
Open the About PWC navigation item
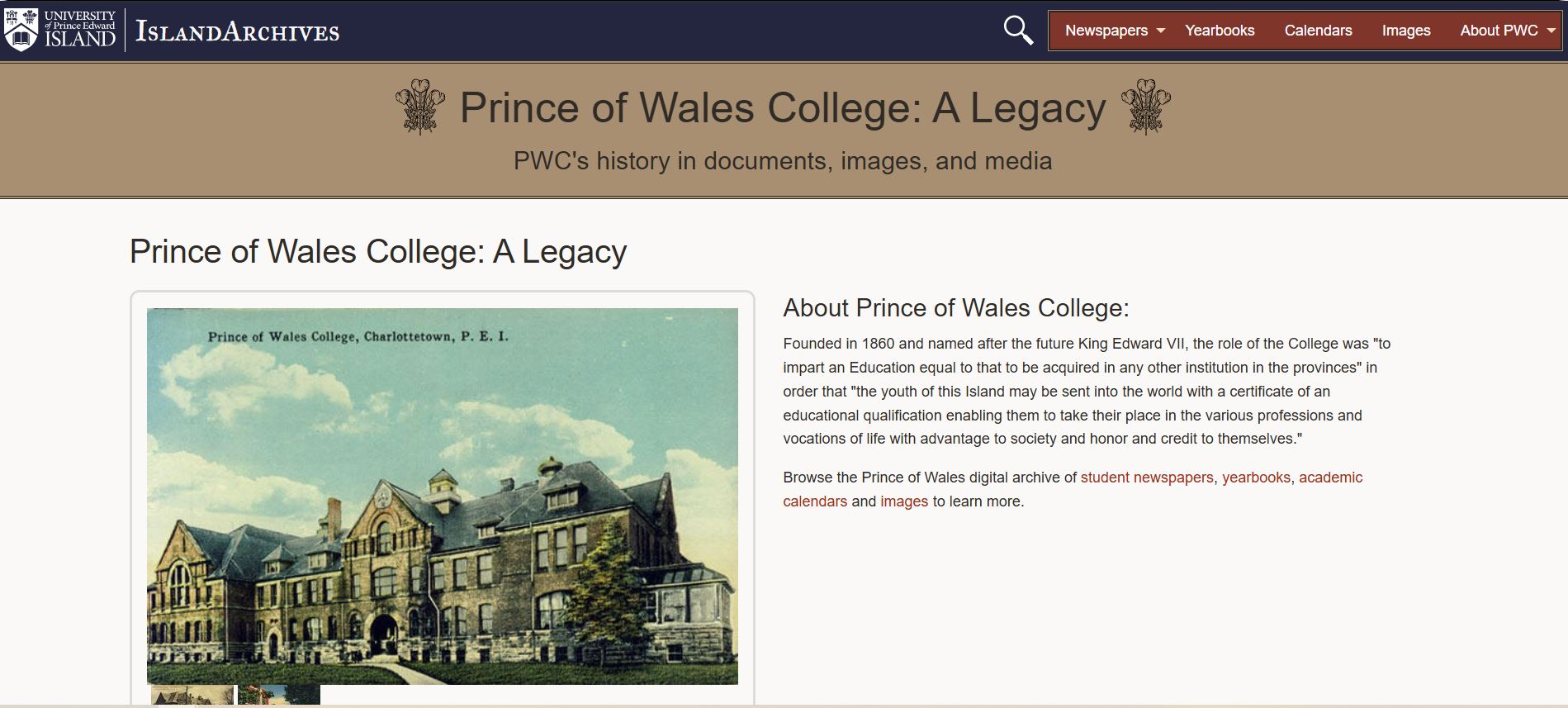coord(1498,31)
